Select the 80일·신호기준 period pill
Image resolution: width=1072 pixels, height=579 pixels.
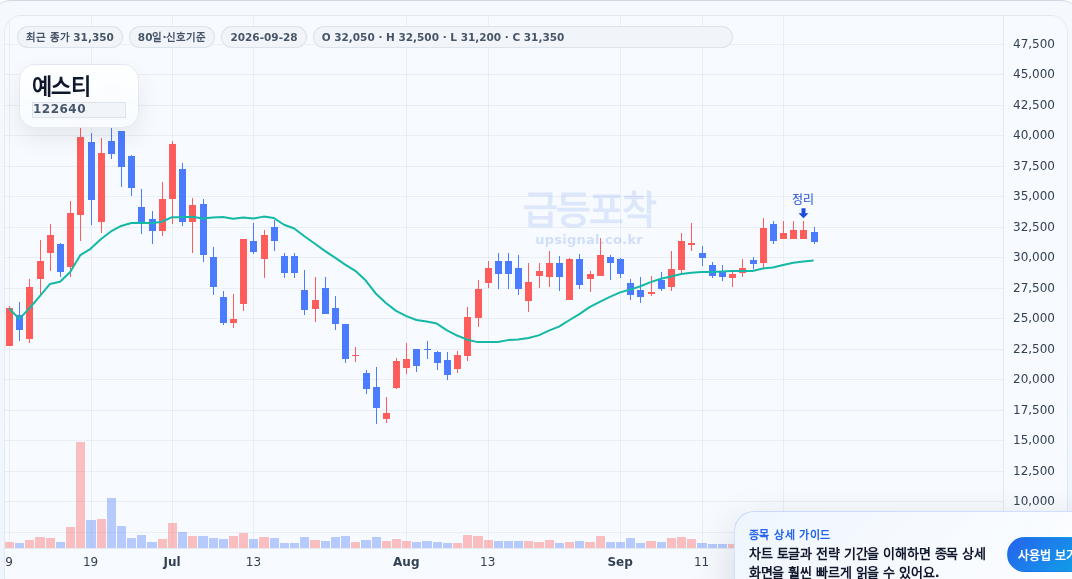point(172,37)
